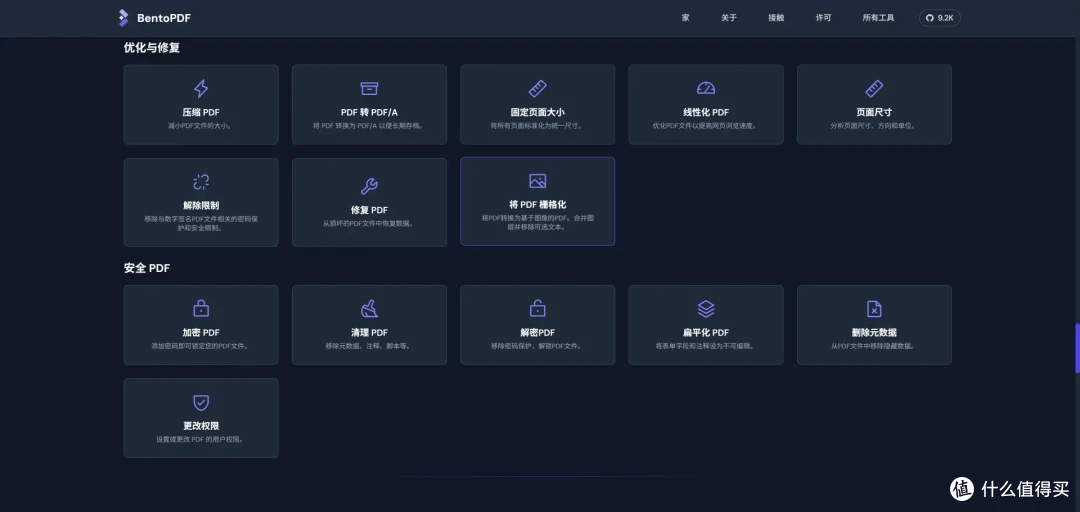The height and width of the screenshot is (512, 1080).
Task: Select the 线性化 PDF tool title
Action: pos(706,112)
